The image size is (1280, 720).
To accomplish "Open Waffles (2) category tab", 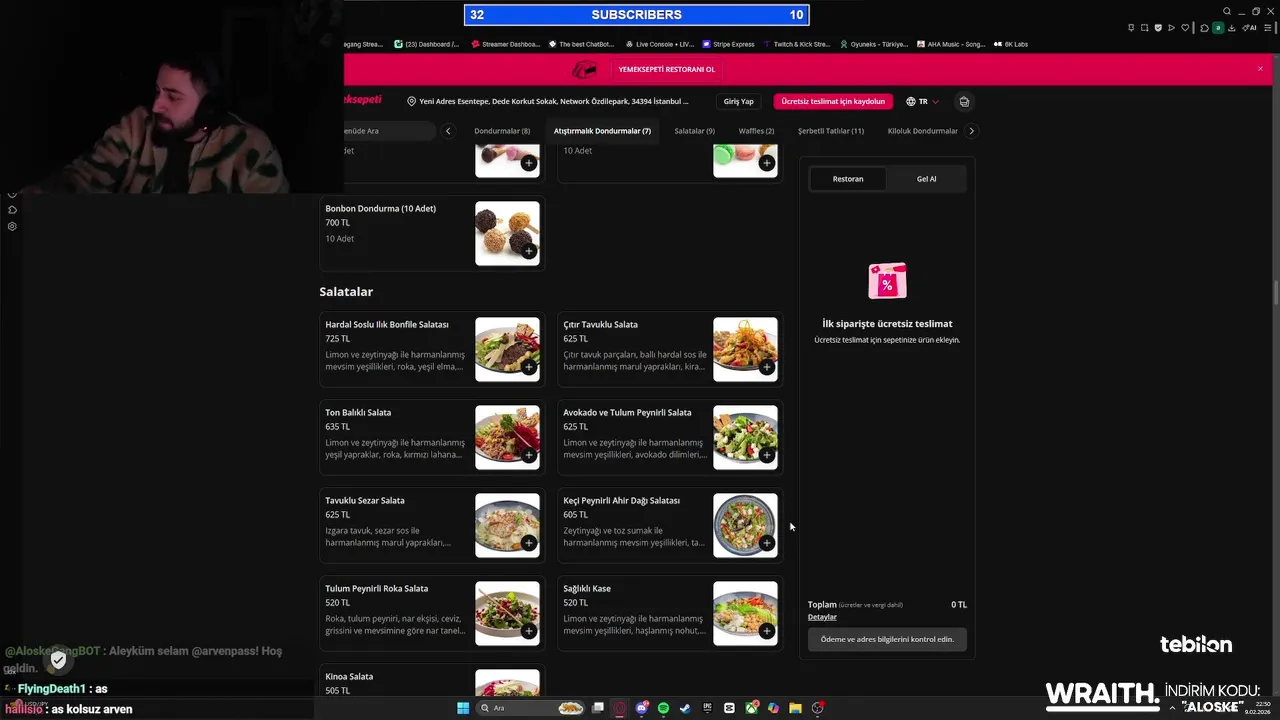I will [x=756, y=131].
